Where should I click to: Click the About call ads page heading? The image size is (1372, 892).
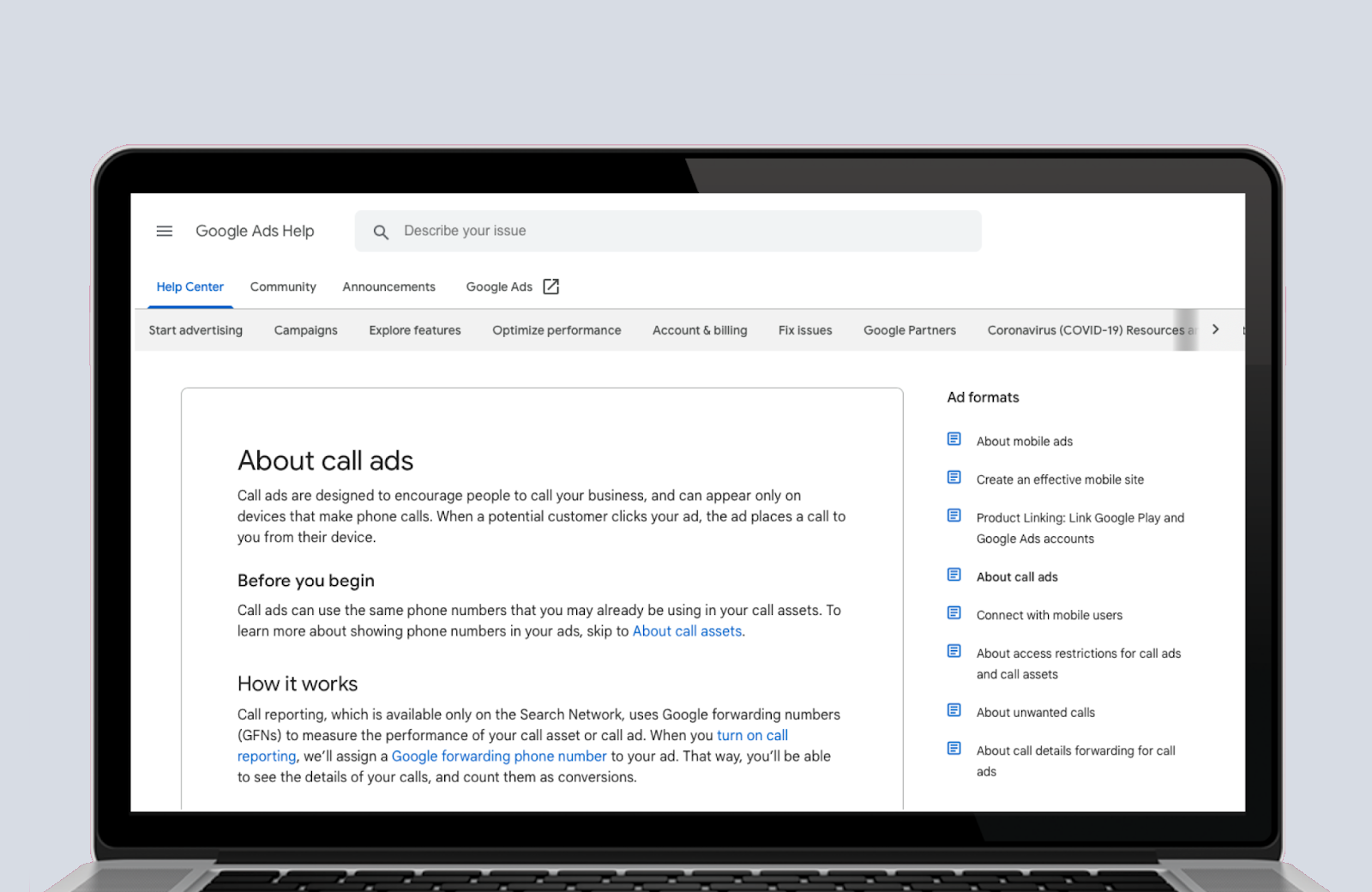pyautogui.click(x=326, y=461)
